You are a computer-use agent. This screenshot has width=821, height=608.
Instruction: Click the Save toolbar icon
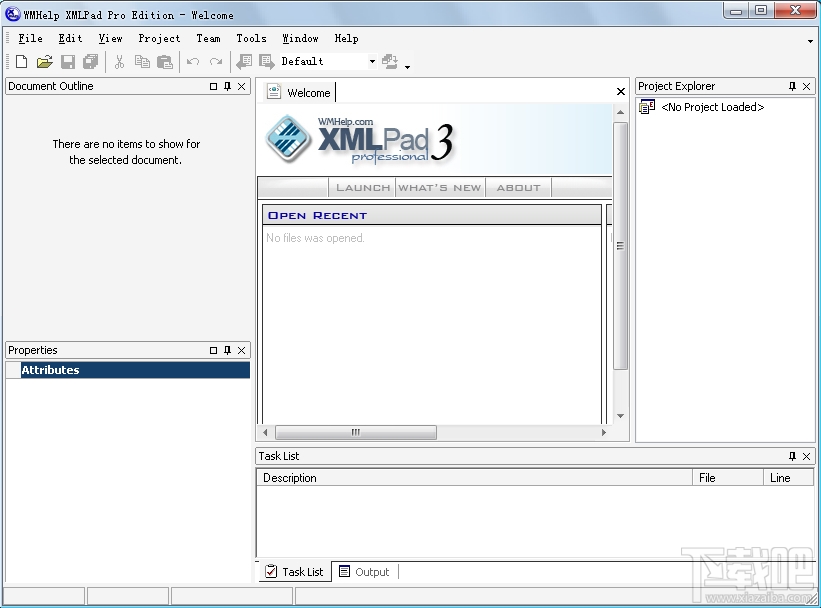pos(68,62)
